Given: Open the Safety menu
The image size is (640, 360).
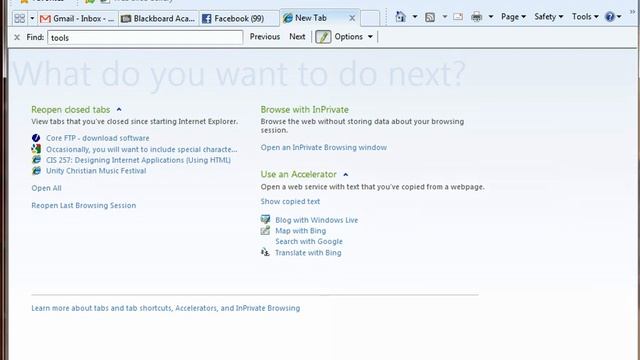Looking at the screenshot, I should (x=549, y=17).
